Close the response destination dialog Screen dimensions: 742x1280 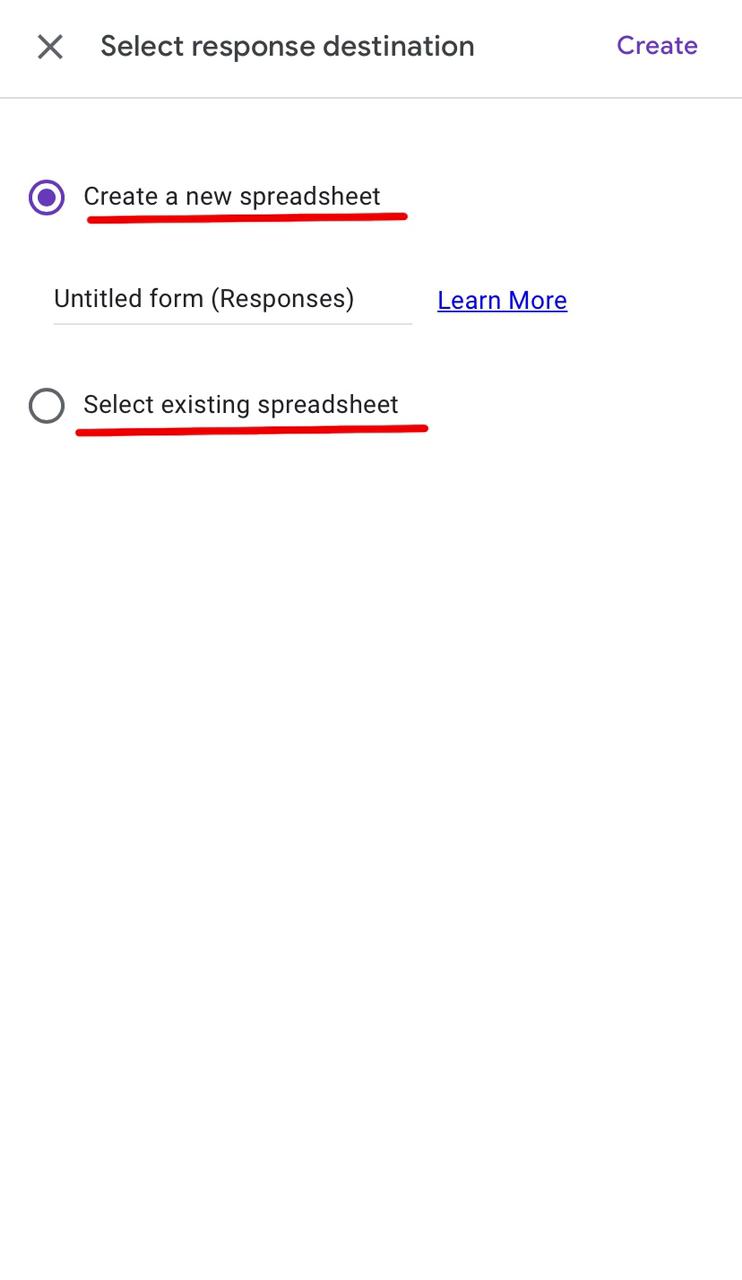pos(50,47)
